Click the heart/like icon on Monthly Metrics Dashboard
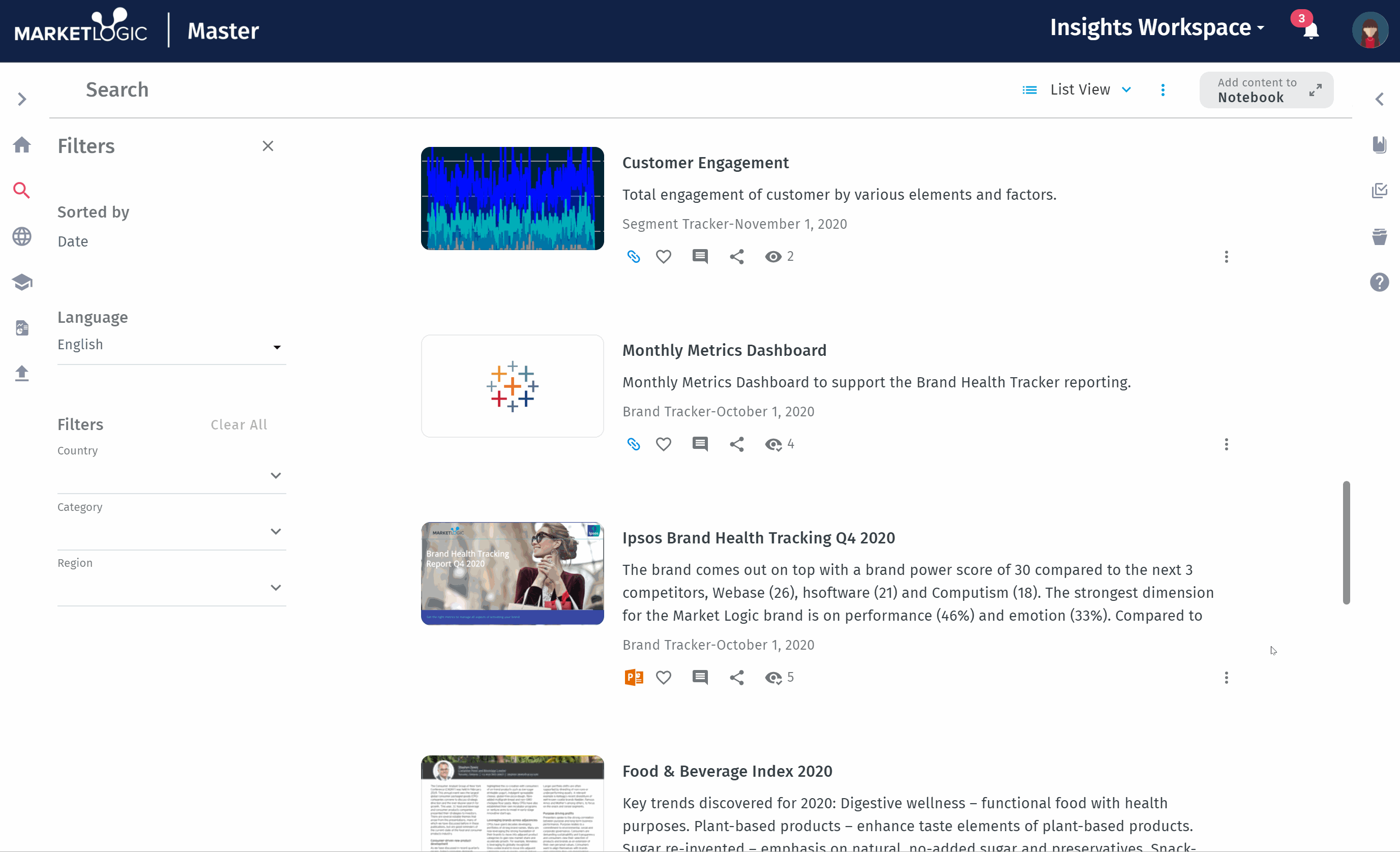Image resolution: width=1400 pixels, height=852 pixels. [x=662, y=444]
